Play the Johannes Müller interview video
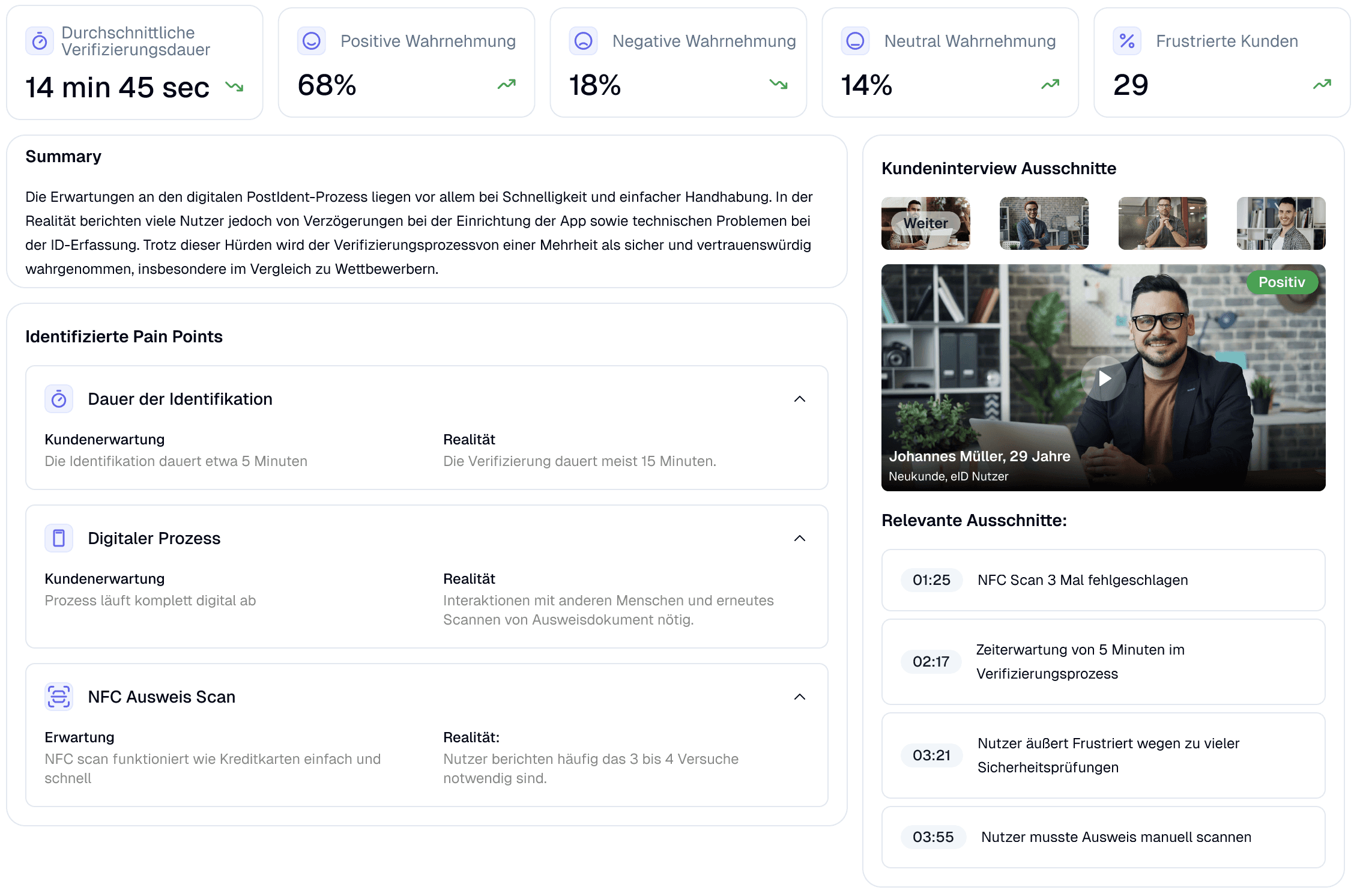 1104,378
